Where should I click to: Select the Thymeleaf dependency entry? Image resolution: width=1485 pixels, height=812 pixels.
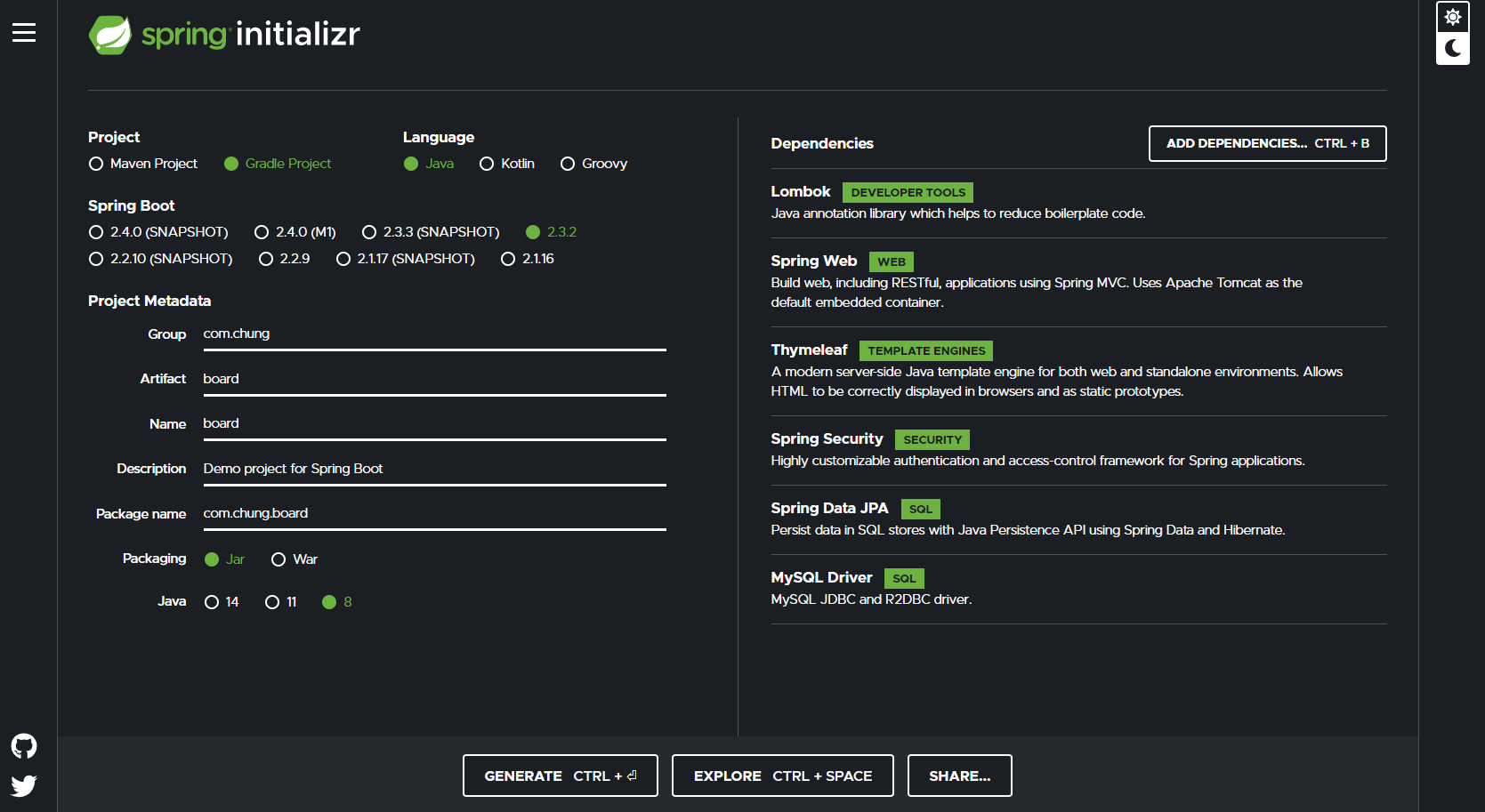pos(1078,371)
